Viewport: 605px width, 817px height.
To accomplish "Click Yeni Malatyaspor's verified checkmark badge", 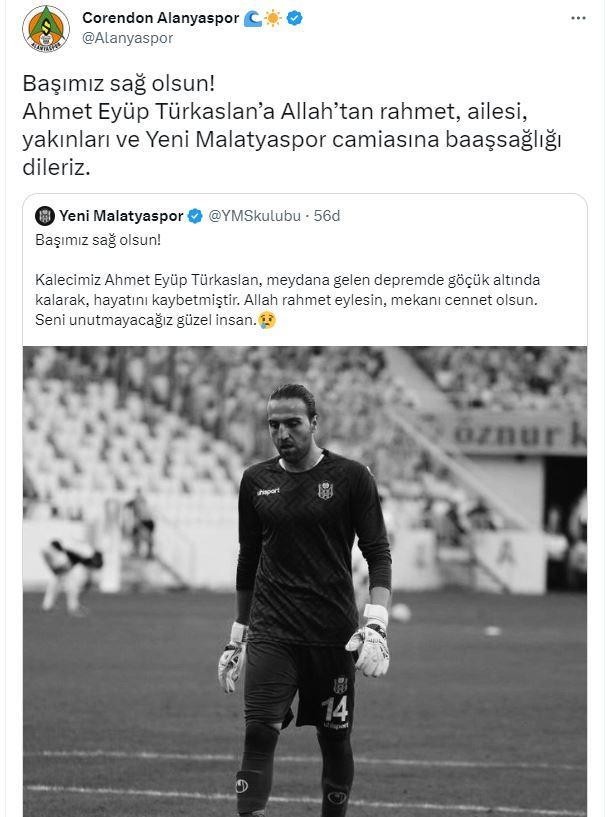I will pos(195,216).
